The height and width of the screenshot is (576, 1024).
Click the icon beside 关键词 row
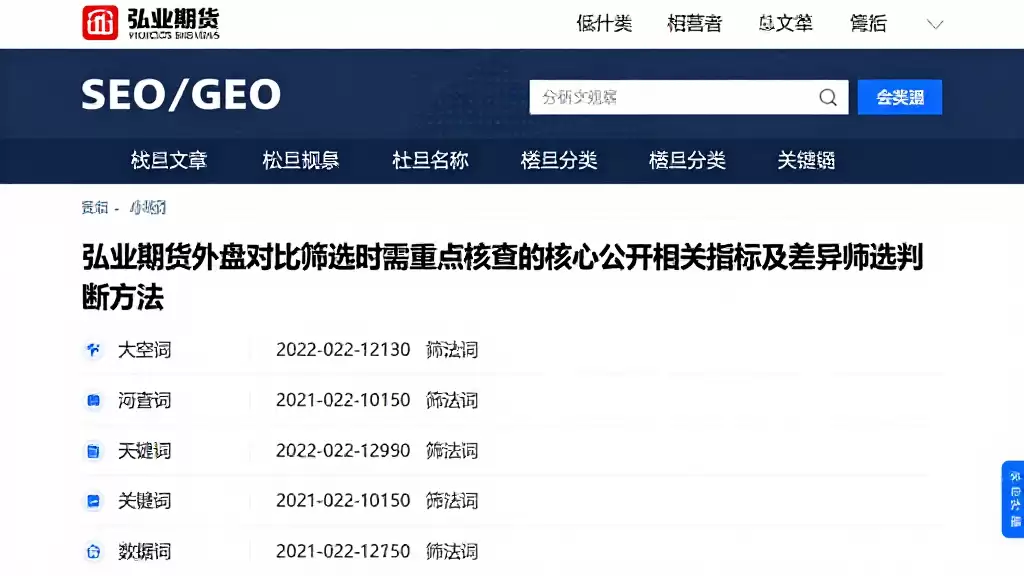93,502
